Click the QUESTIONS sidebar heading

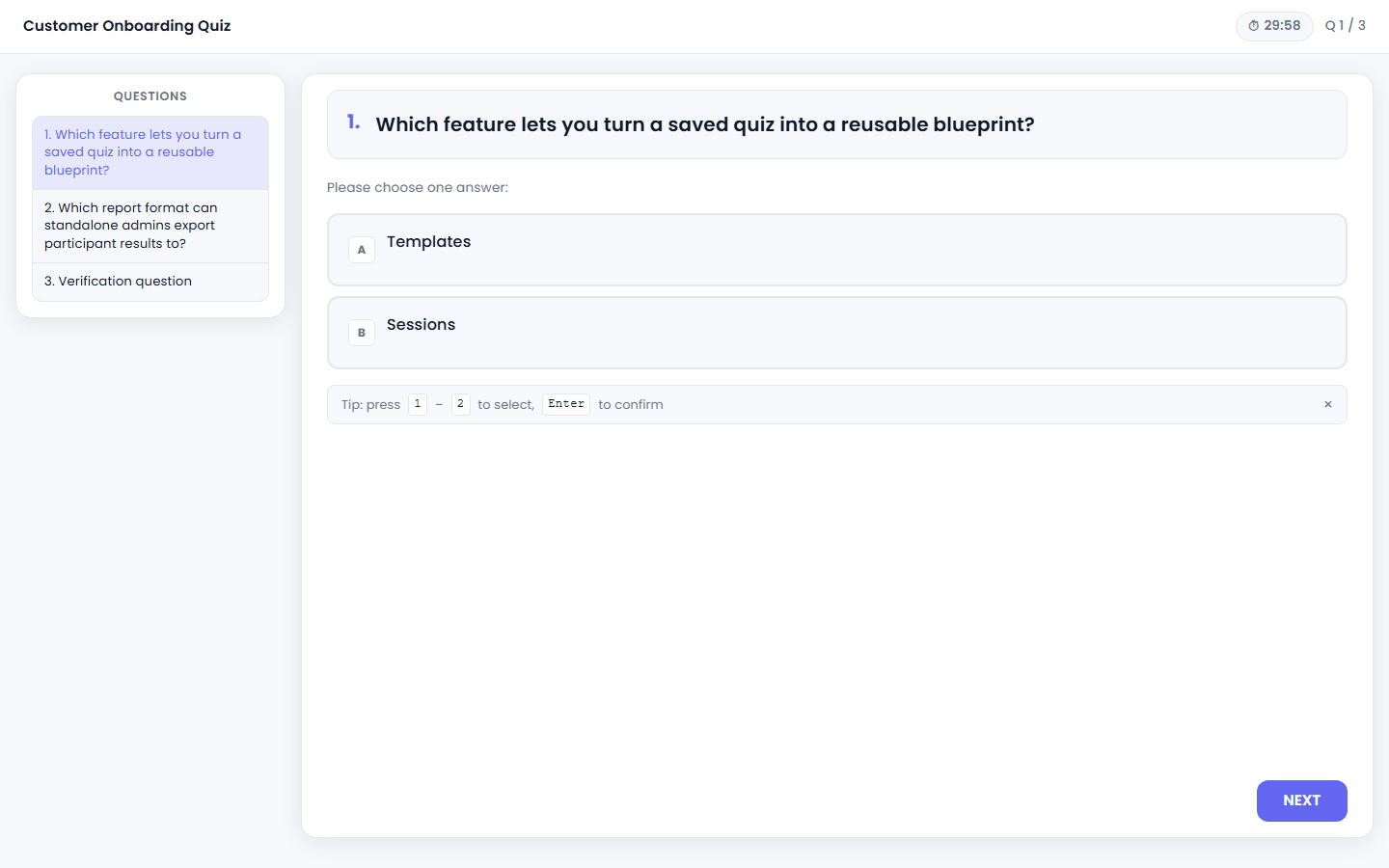pos(150,96)
